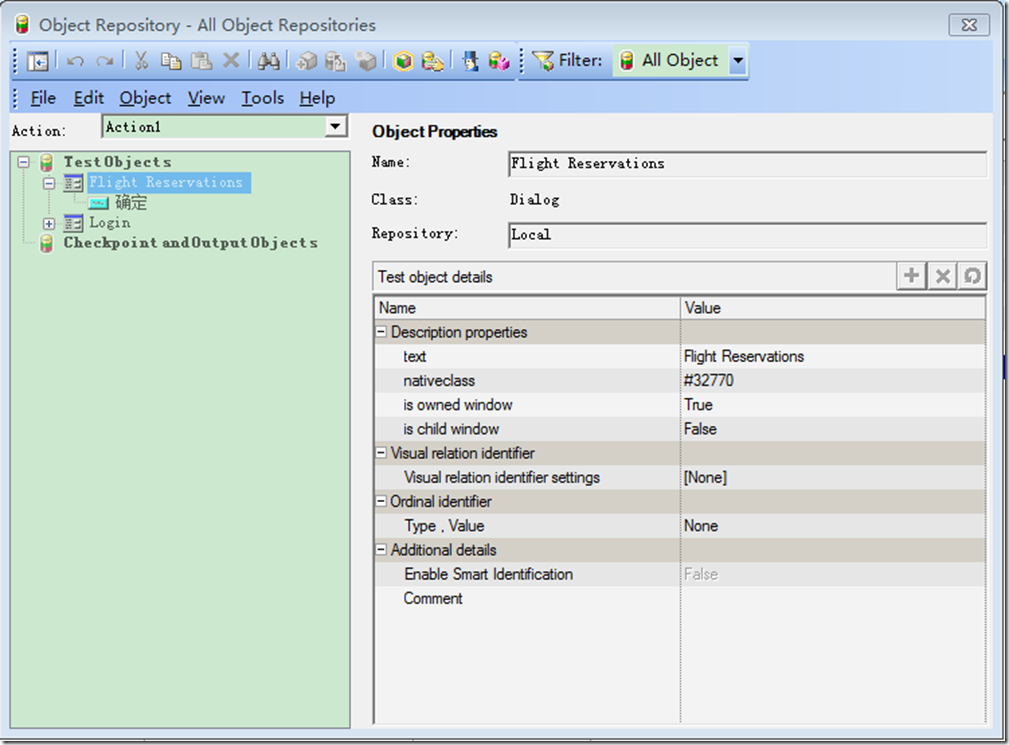Add a description property with plus icon

click(911, 276)
